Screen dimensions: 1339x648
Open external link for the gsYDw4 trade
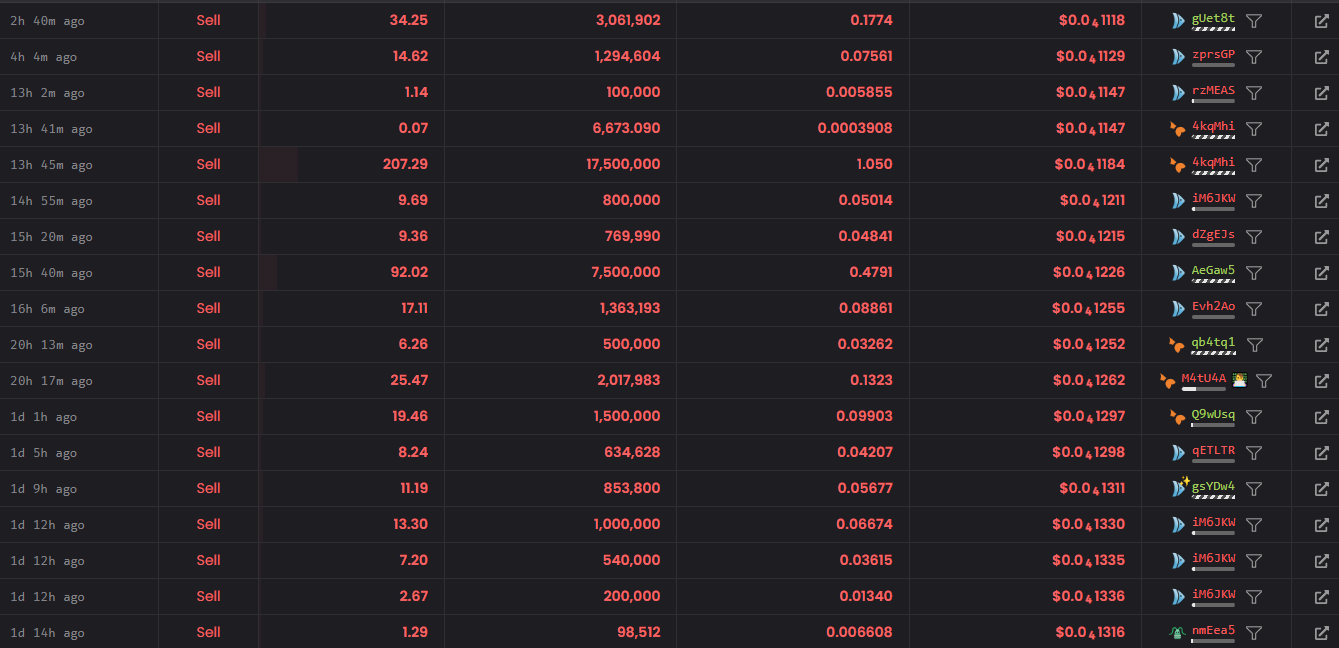[1321, 489]
